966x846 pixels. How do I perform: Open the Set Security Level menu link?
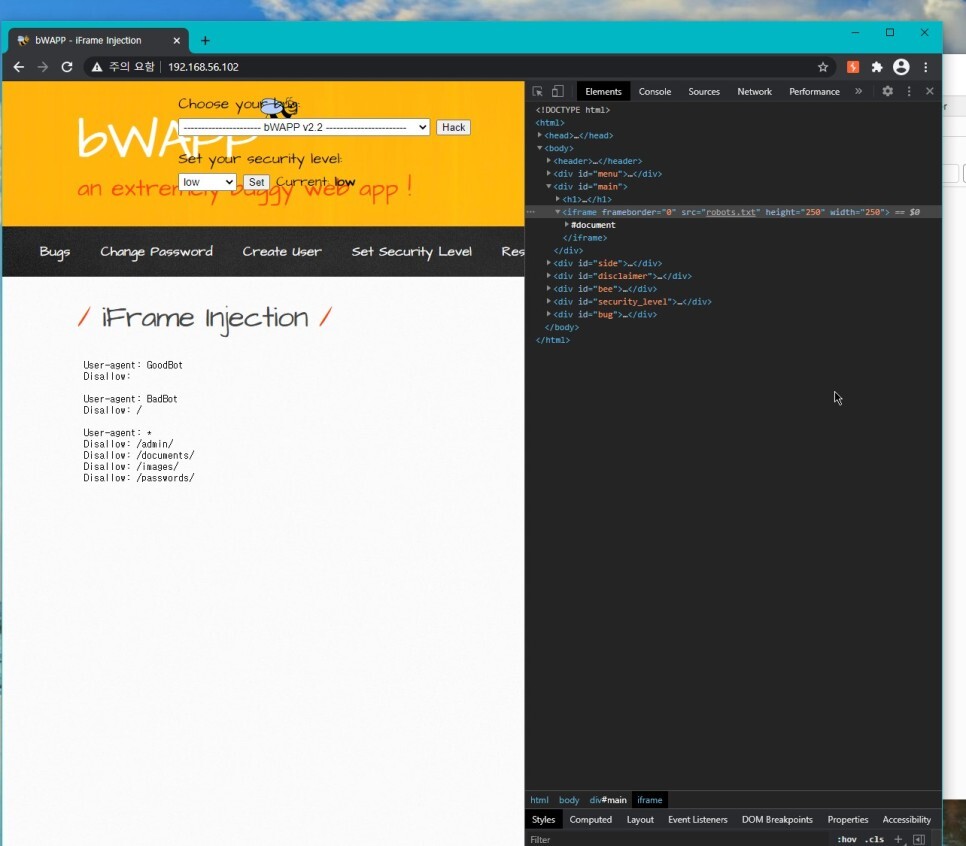412,252
